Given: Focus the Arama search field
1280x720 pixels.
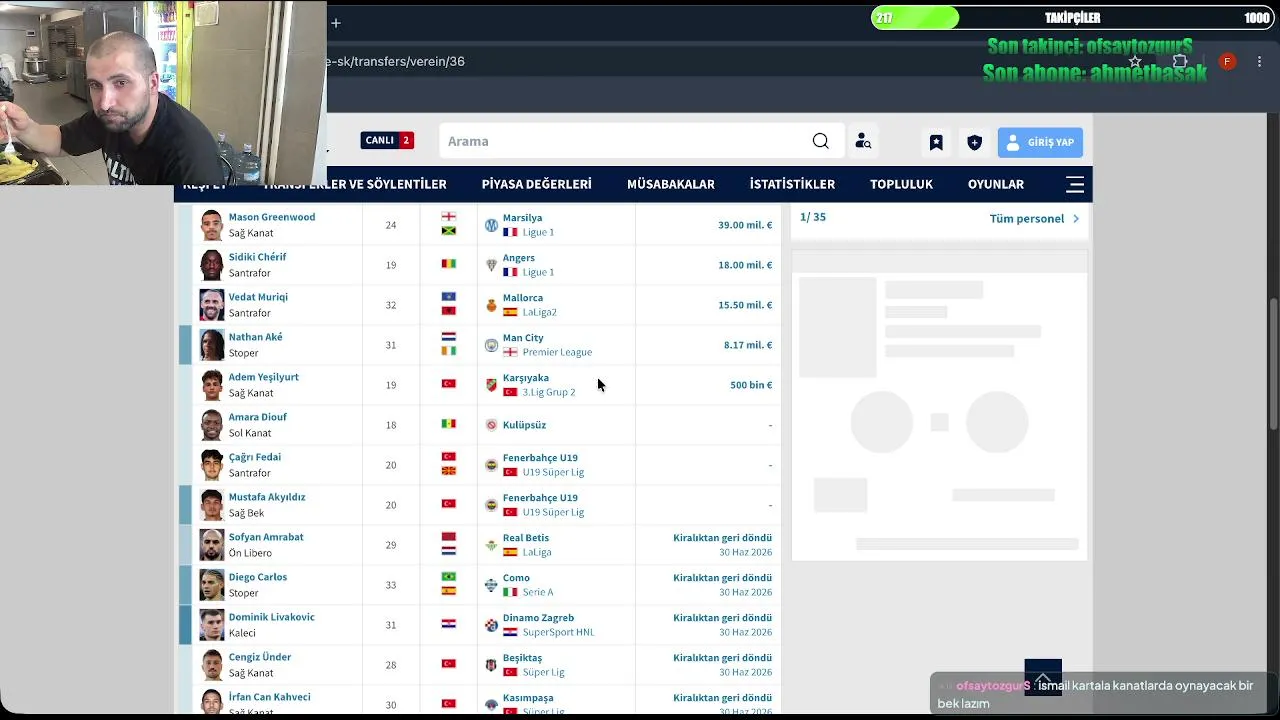Looking at the screenshot, I should click(625, 141).
